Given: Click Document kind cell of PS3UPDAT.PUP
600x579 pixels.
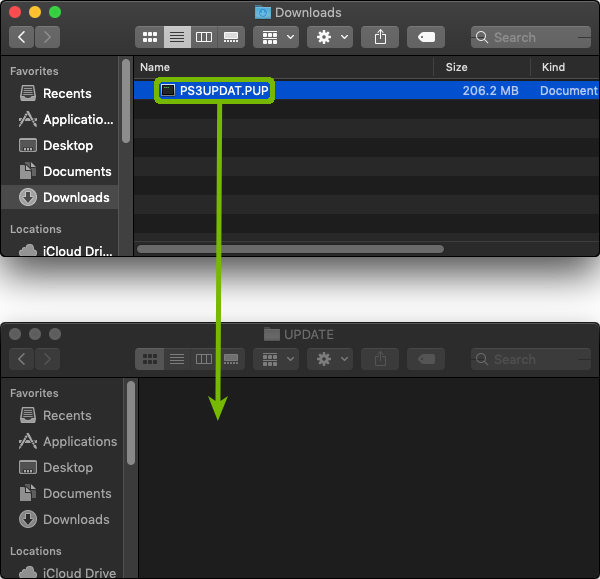Looking at the screenshot, I should pyautogui.click(x=569, y=91).
